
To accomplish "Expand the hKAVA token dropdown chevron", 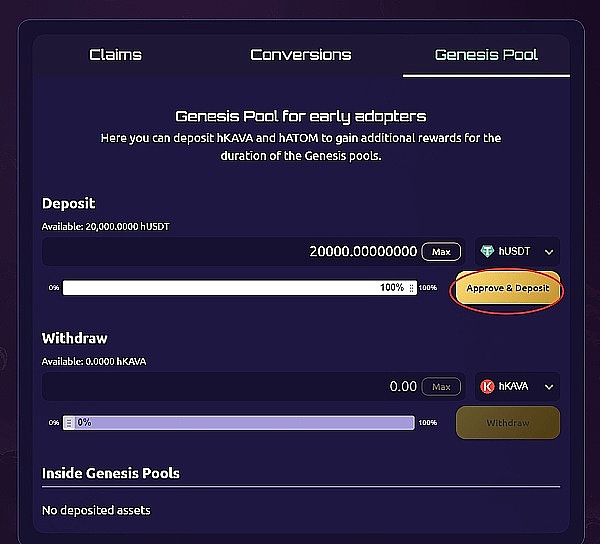I will click(x=549, y=387).
